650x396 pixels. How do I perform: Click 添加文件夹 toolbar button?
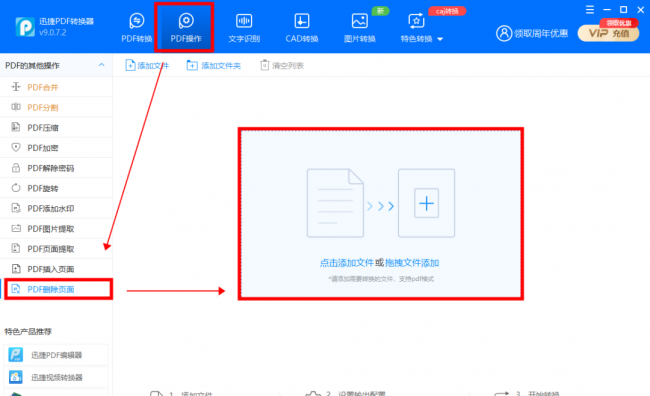point(213,66)
